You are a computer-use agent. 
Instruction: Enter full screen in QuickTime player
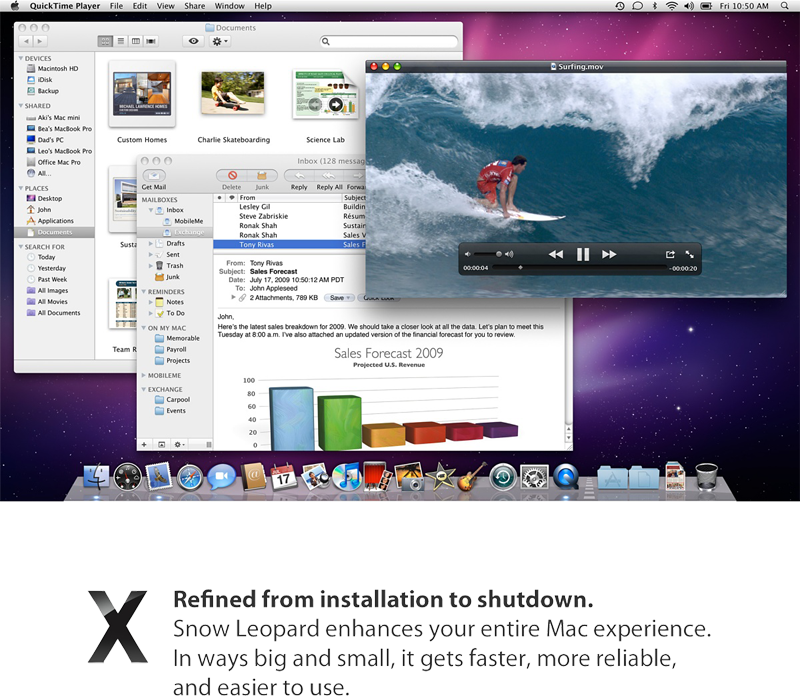click(x=689, y=254)
